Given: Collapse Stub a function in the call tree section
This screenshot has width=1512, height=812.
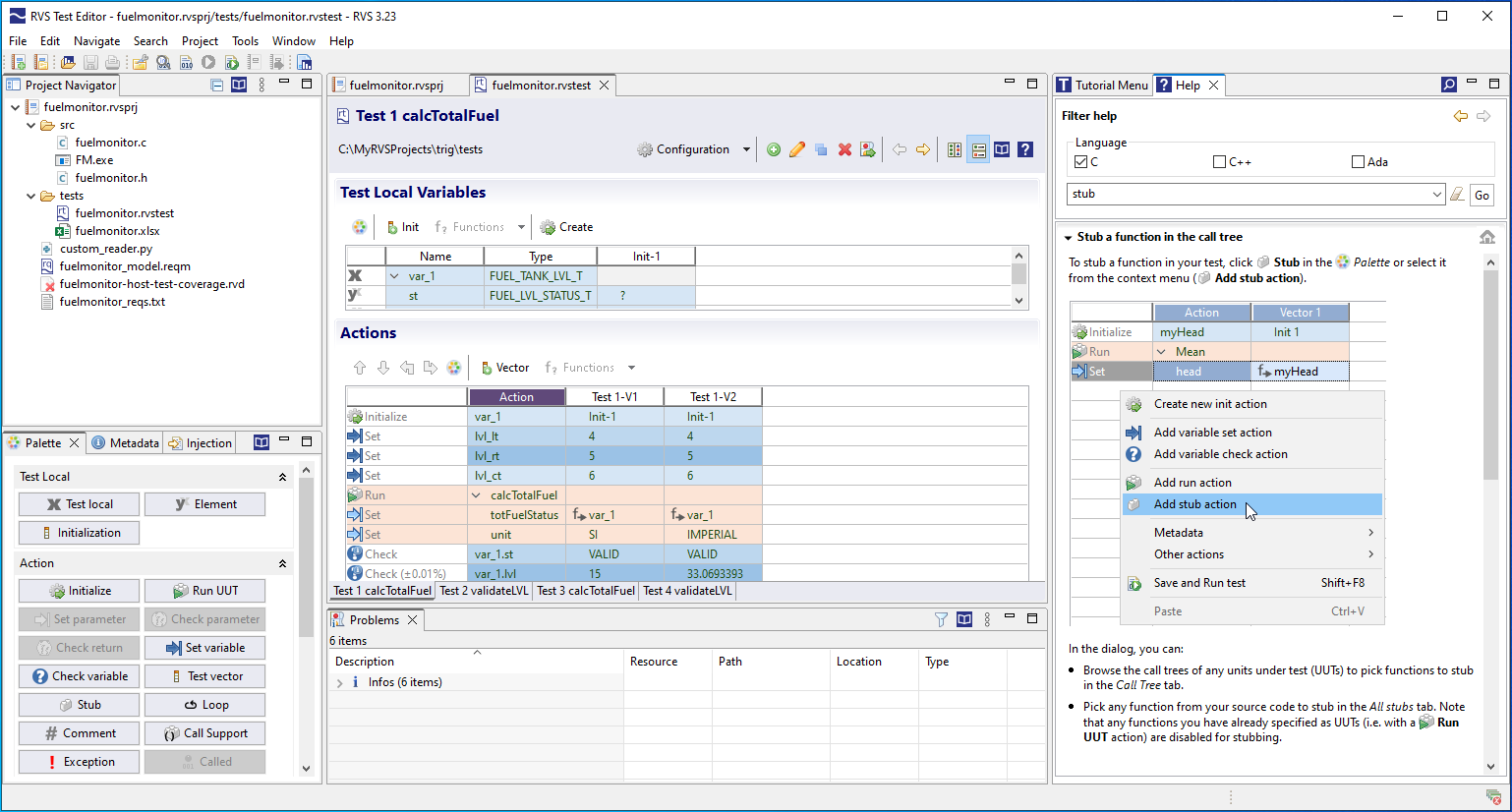Looking at the screenshot, I should click(x=1069, y=237).
